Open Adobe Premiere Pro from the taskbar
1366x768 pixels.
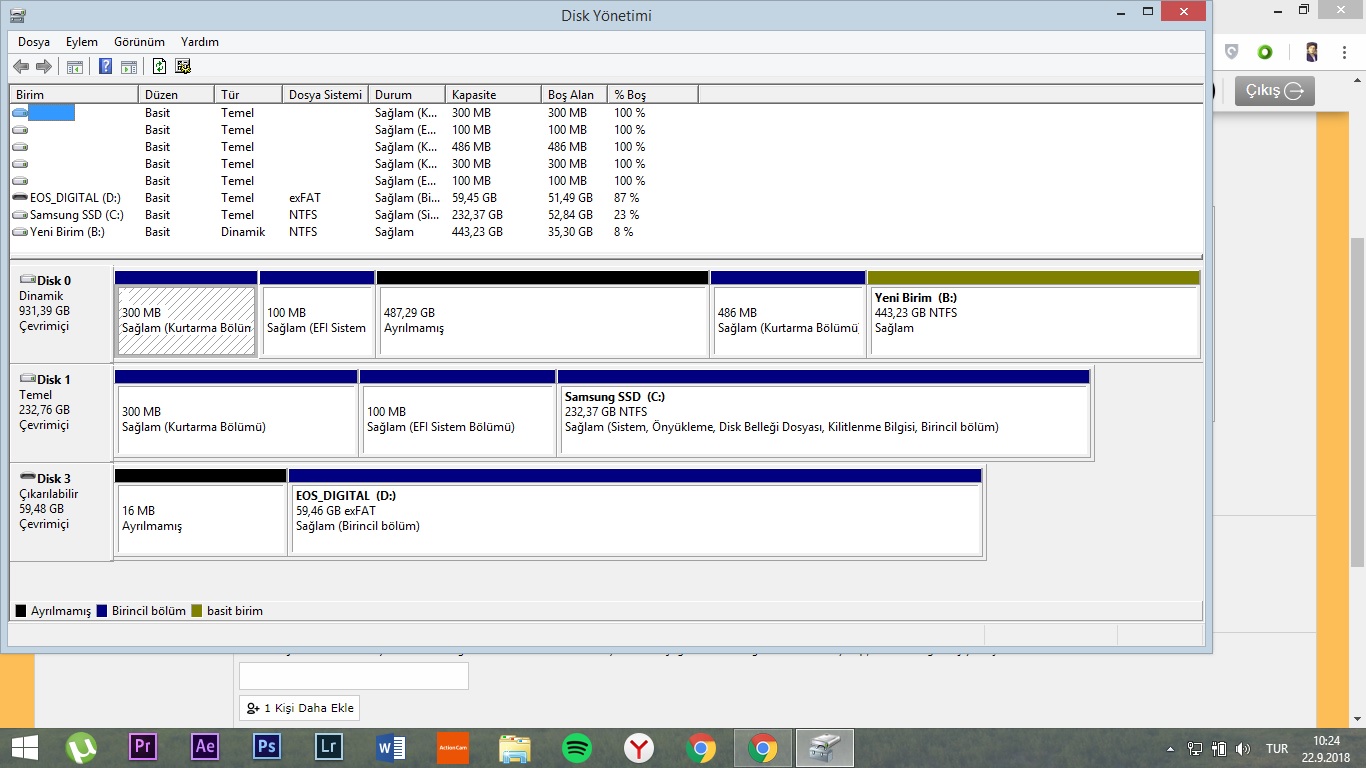click(x=144, y=747)
